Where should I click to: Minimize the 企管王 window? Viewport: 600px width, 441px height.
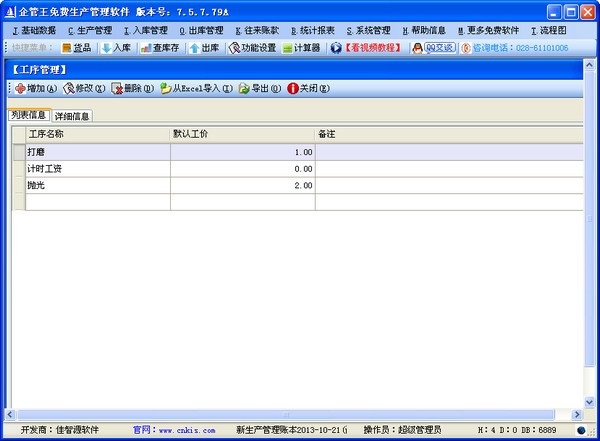554,12
